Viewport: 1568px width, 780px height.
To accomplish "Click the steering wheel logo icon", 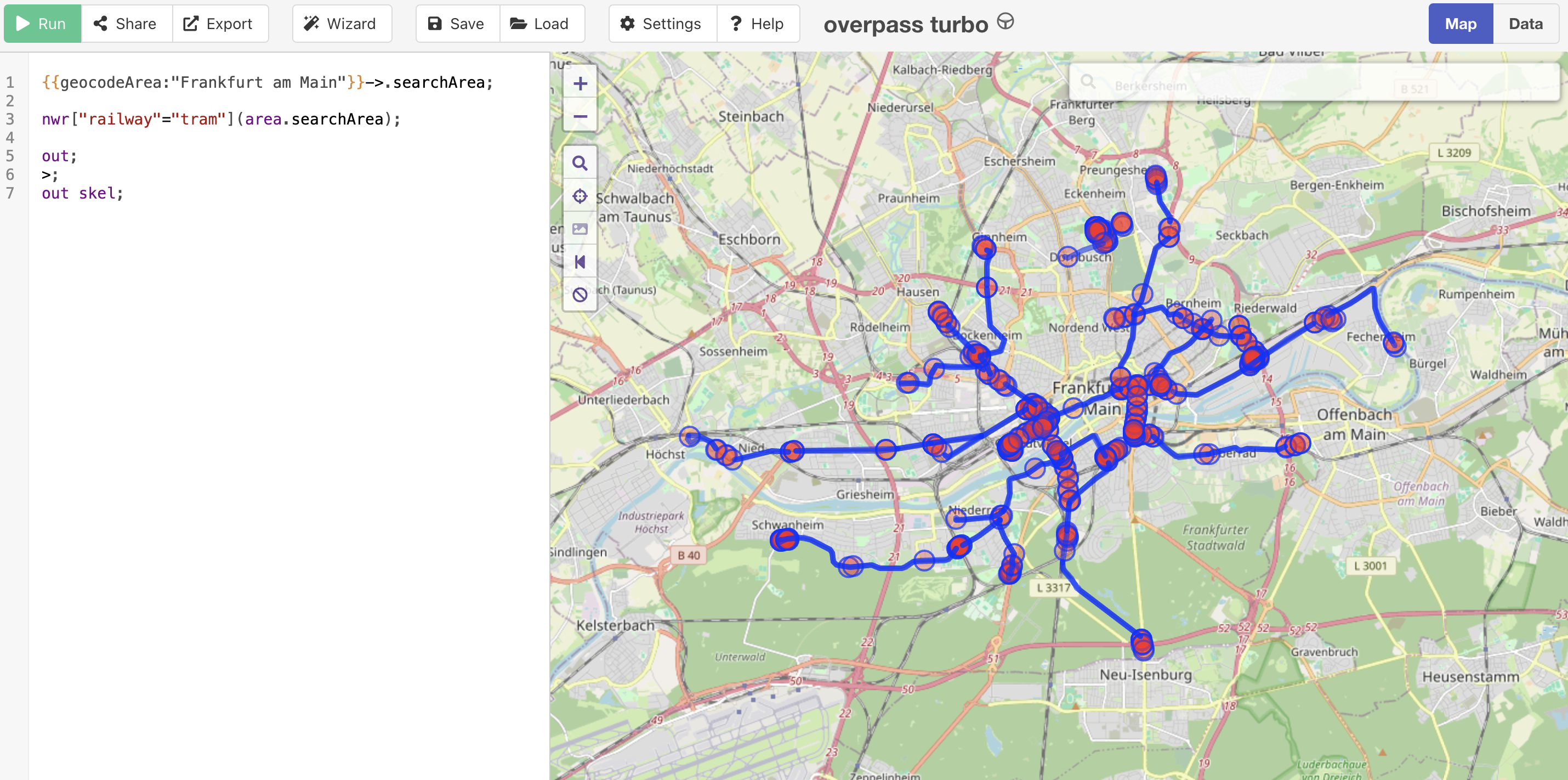I will 1005,22.
